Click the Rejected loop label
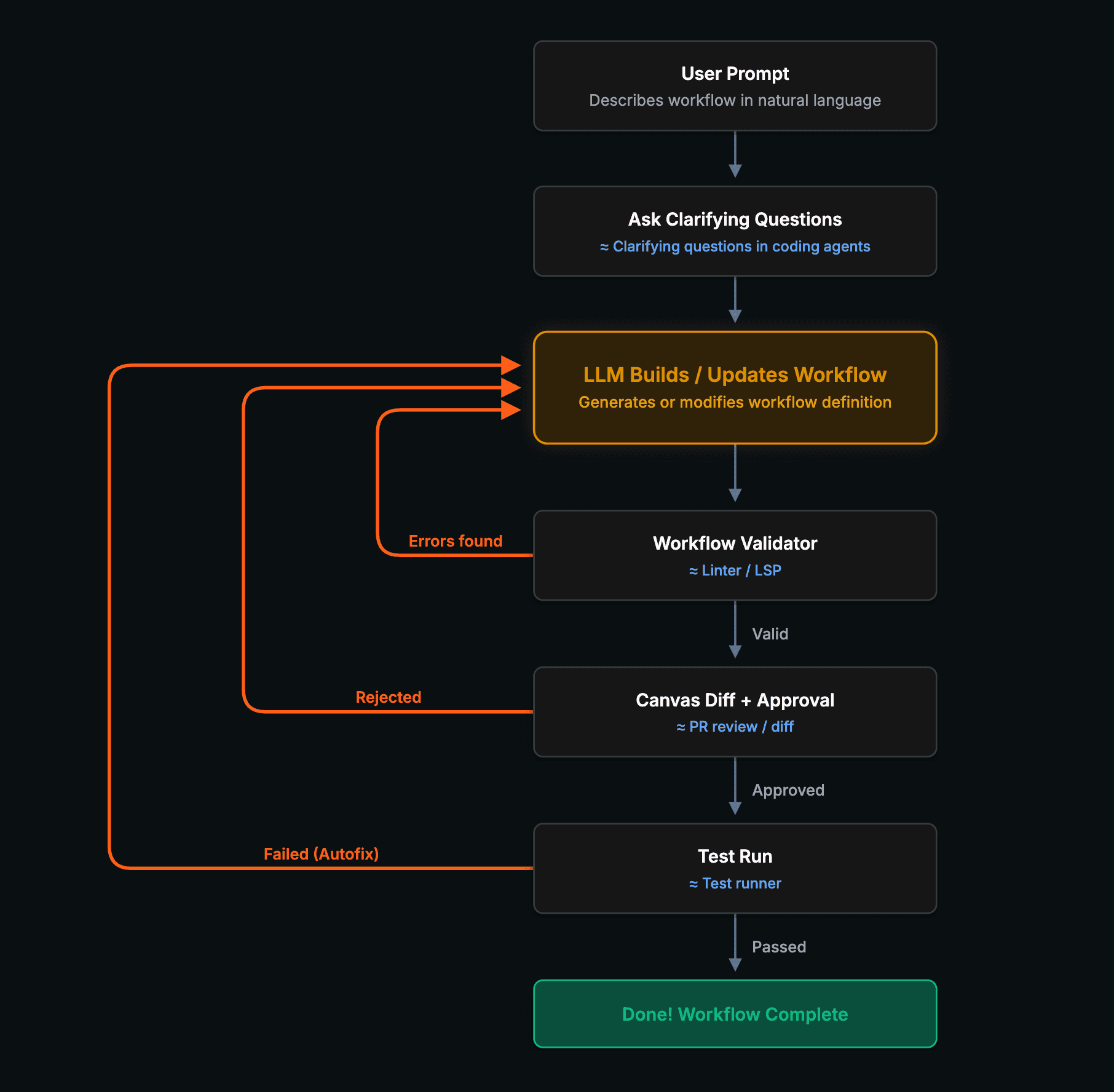 pyautogui.click(x=388, y=697)
